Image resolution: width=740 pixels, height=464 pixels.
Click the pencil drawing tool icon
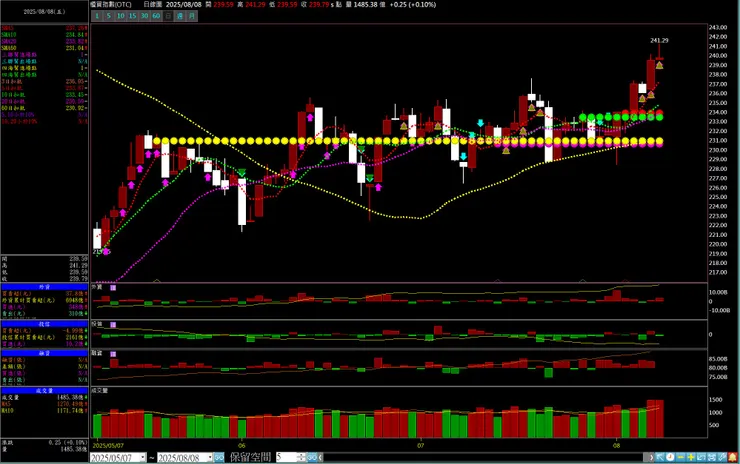click(722, 457)
